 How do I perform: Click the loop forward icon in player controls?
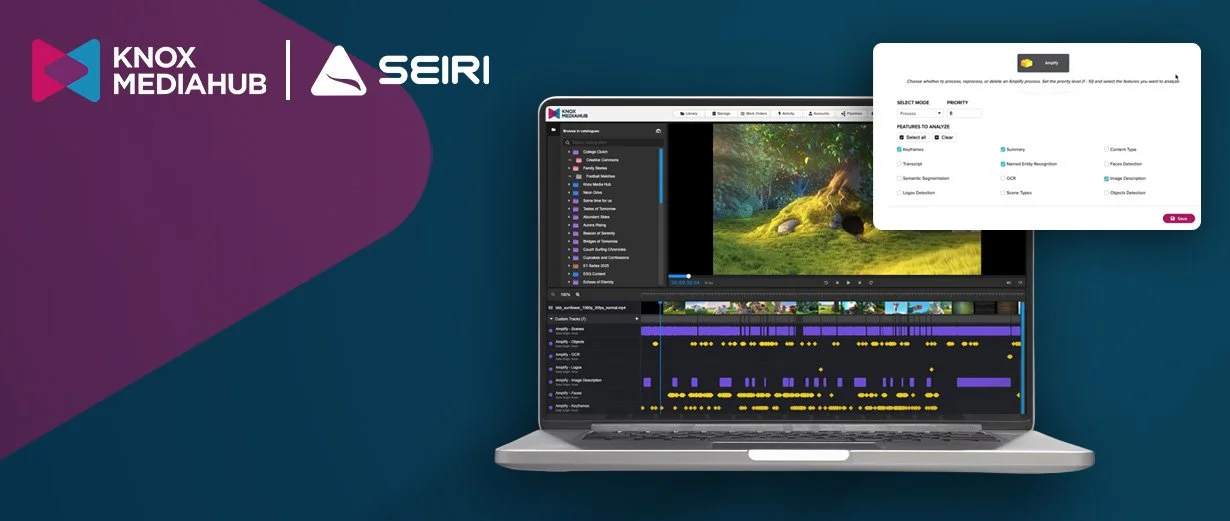click(x=871, y=283)
